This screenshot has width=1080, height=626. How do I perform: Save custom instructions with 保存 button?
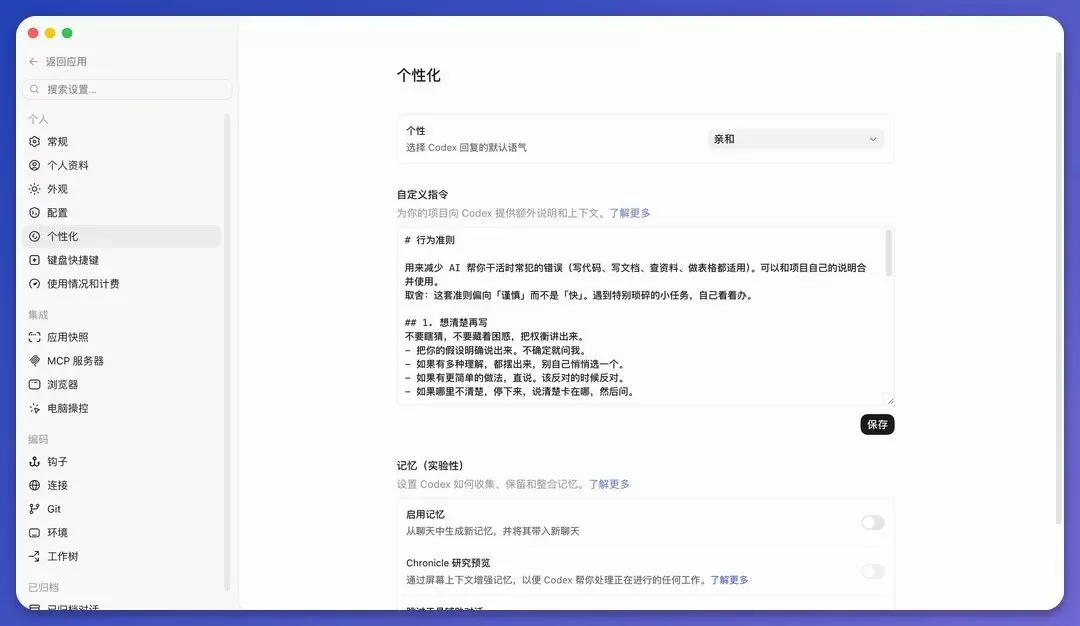pyautogui.click(x=877, y=424)
